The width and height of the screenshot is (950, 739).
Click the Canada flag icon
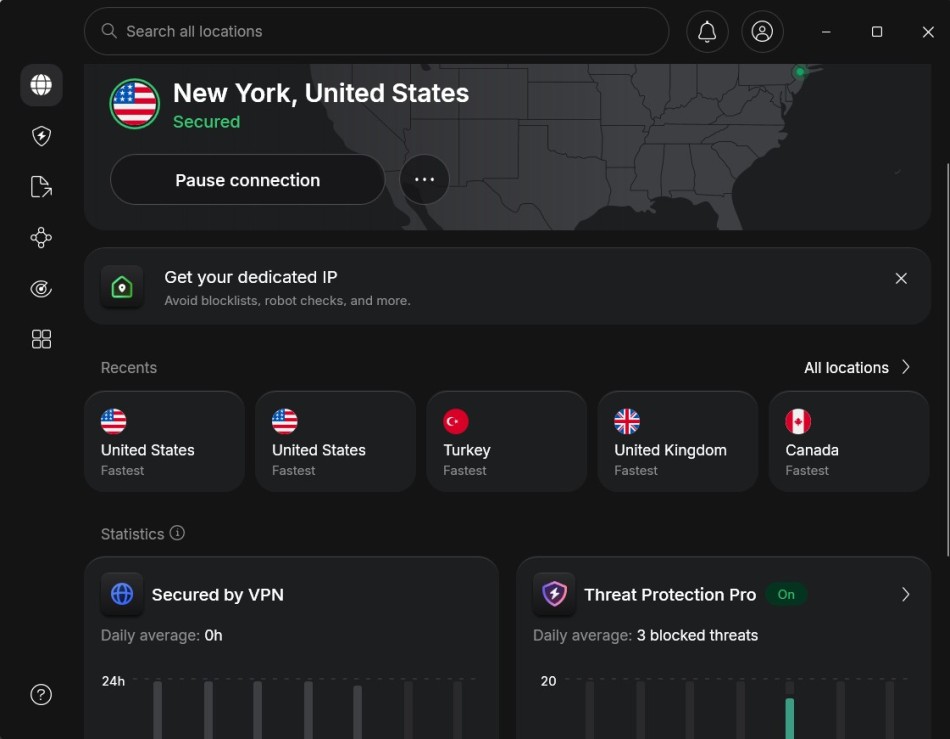[798, 422]
